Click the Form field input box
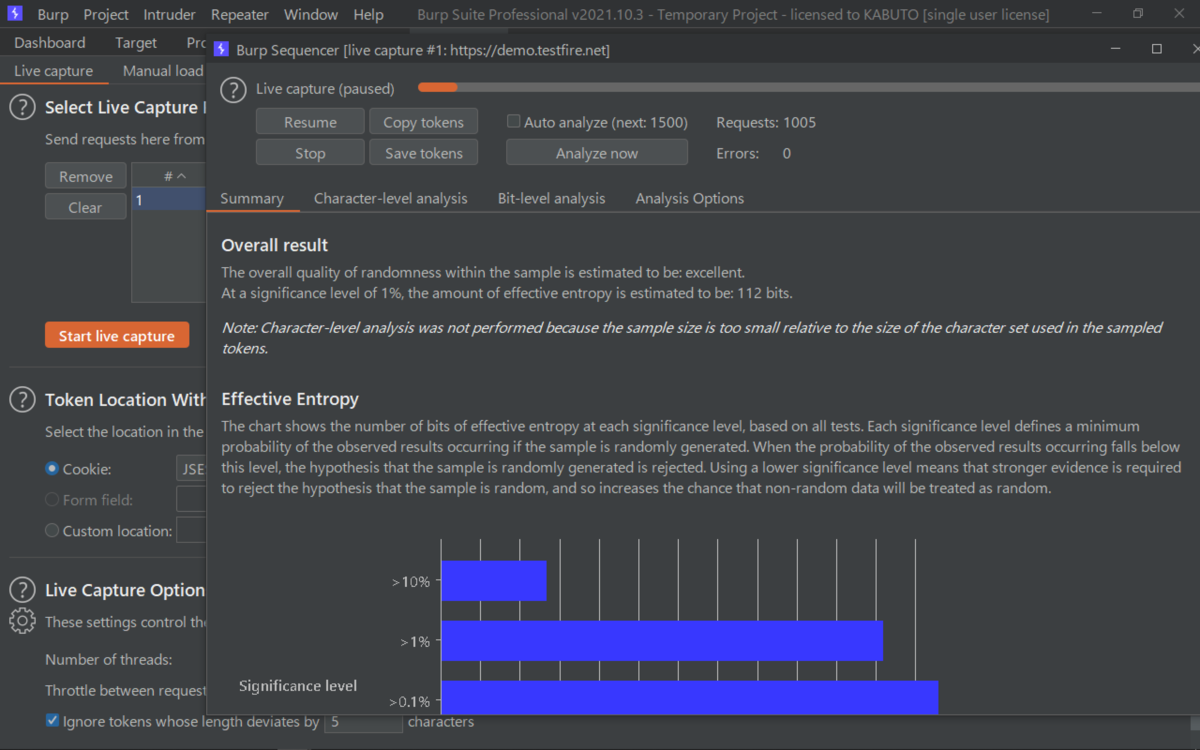 click(191, 500)
